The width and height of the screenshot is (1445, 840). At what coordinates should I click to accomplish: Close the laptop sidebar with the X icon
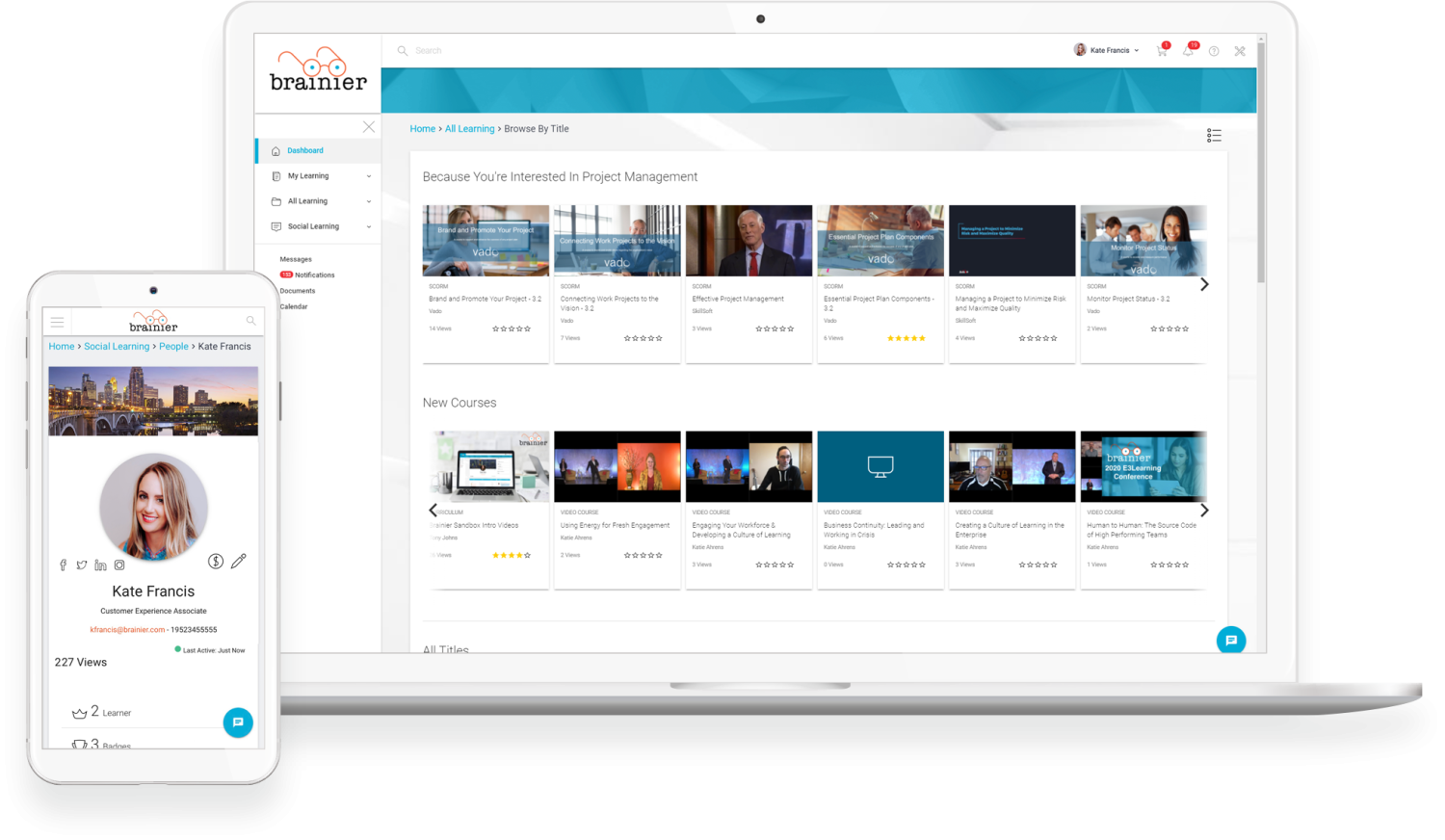coord(368,127)
